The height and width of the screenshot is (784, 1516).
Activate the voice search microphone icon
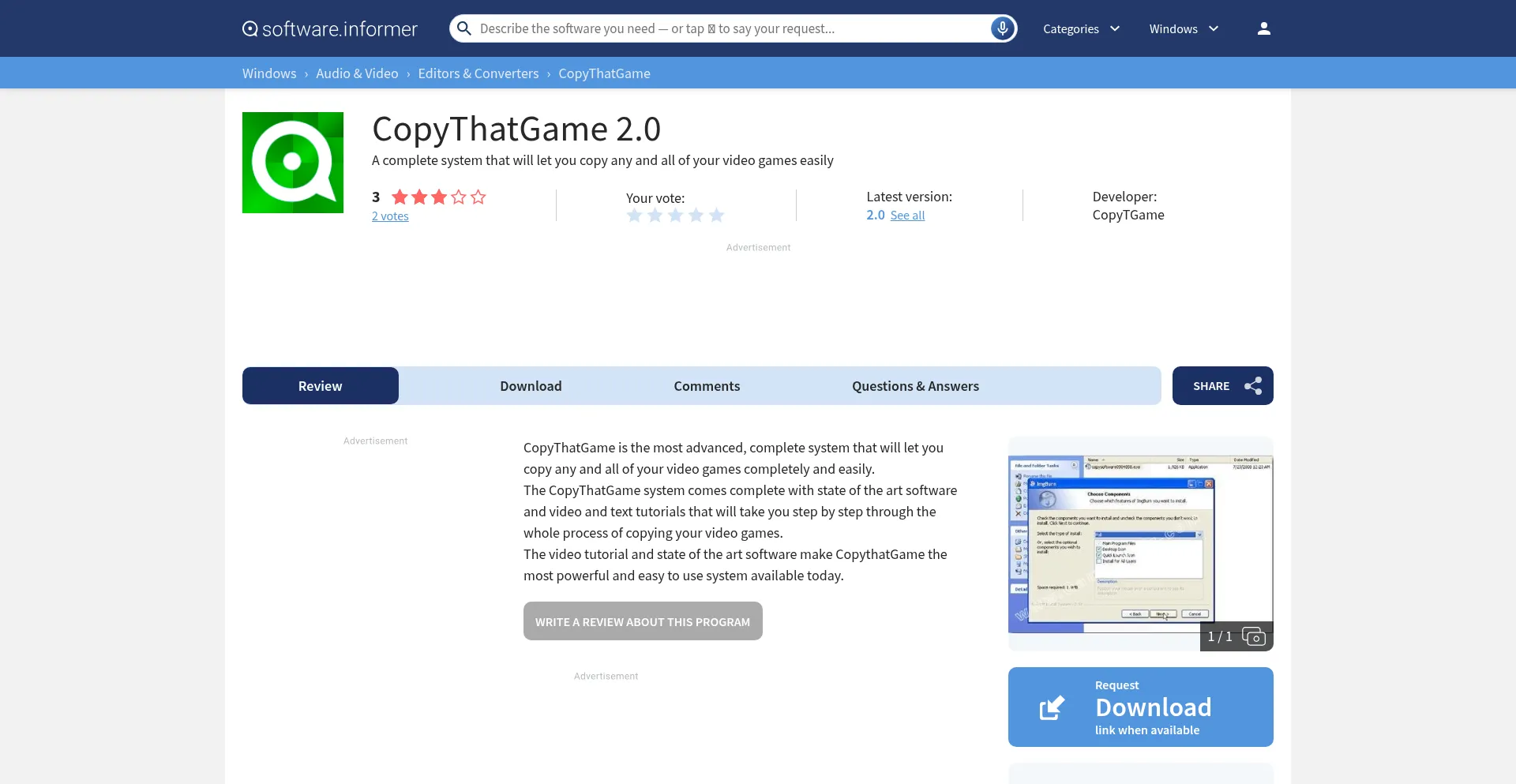pyautogui.click(x=1001, y=28)
